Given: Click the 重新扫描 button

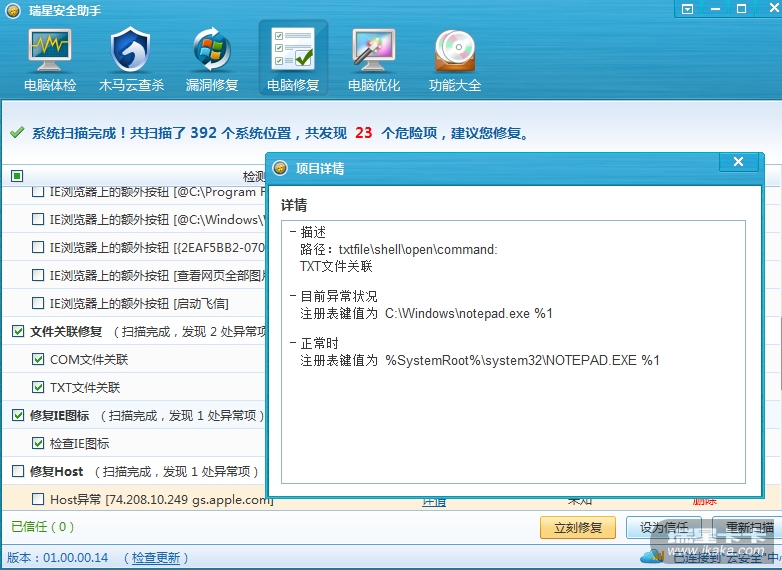Looking at the screenshot, I should 749,528.
